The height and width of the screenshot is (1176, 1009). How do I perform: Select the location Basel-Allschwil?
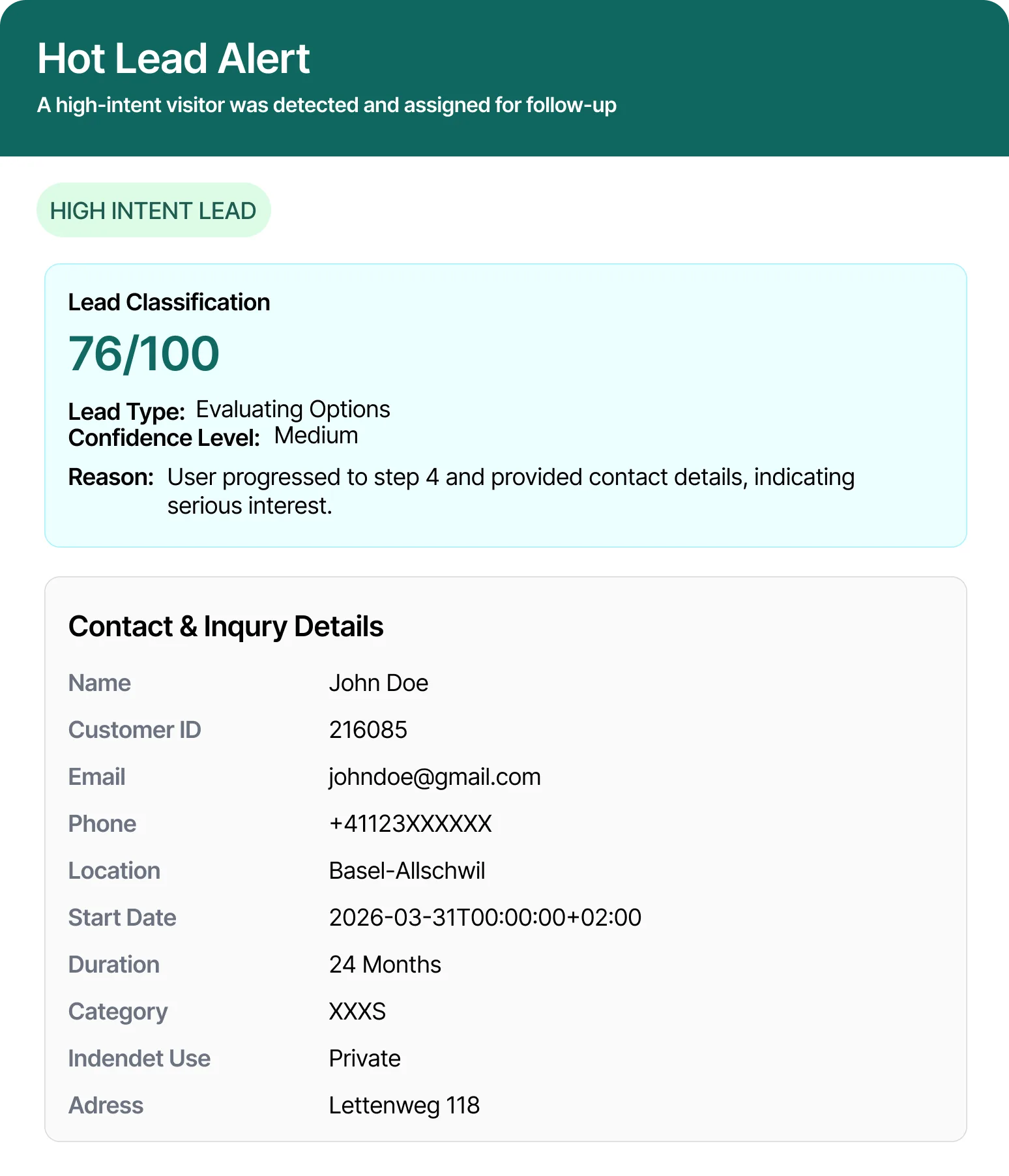coord(407,871)
